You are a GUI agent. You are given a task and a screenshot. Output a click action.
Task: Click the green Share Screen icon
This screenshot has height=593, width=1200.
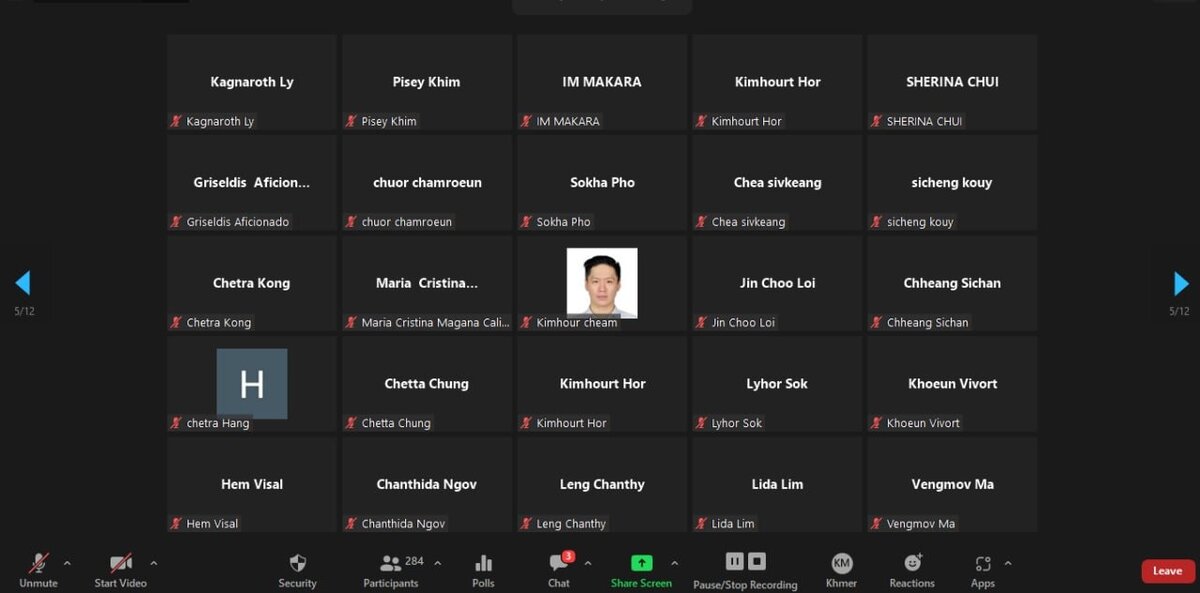641,563
